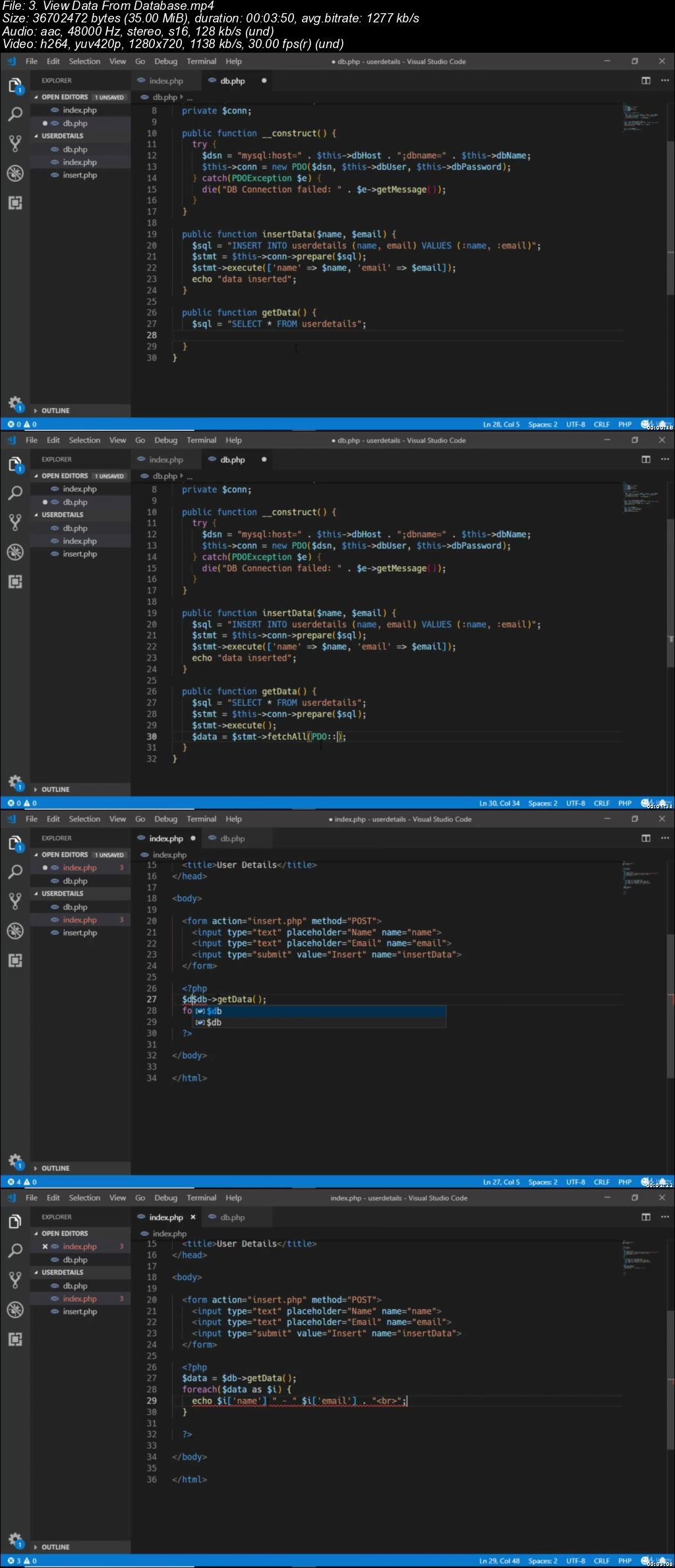Open Debug view in first frame's activity bar
Viewport: 675px width, 1568px height.
pyautogui.click(x=15, y=173)
